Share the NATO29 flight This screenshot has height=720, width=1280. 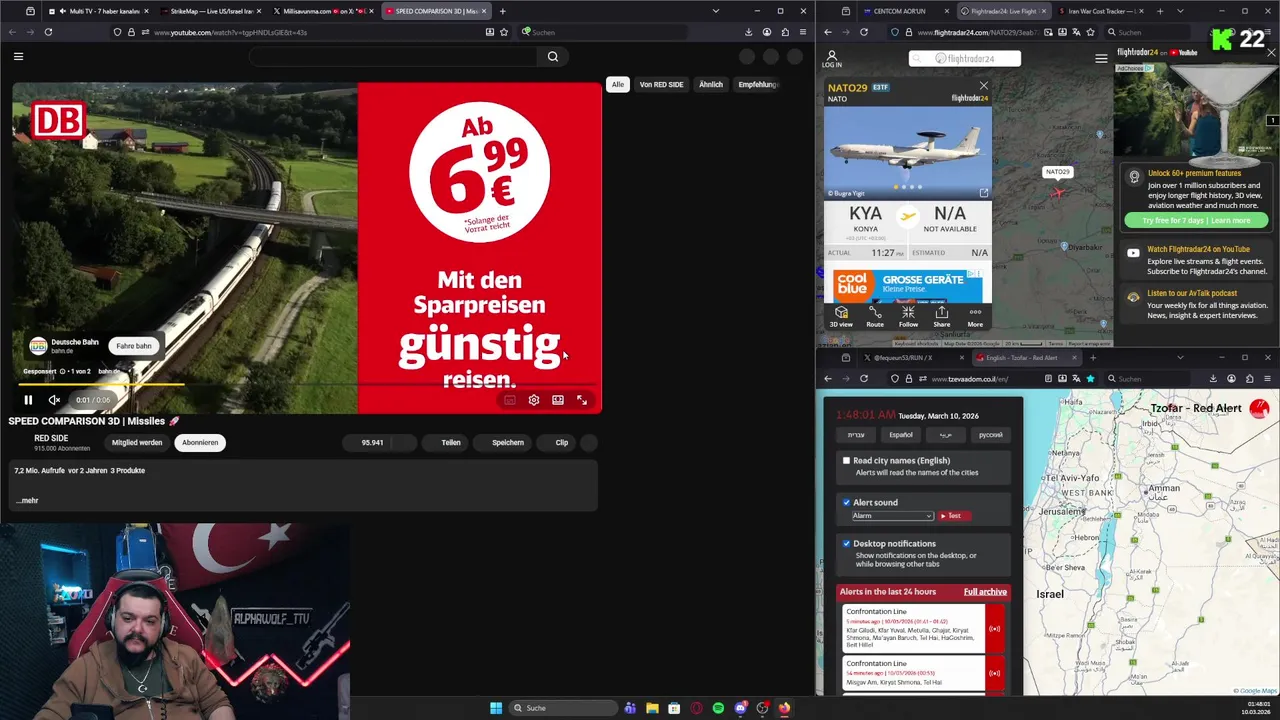942,317
